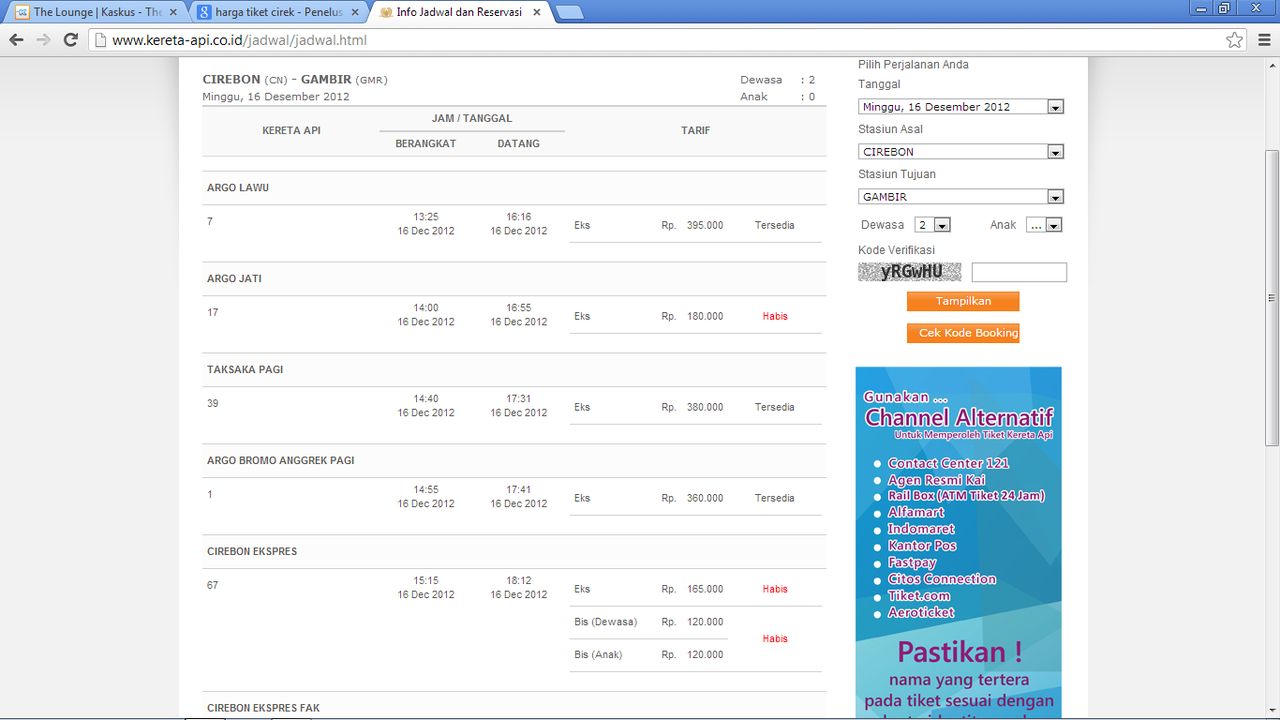Click the page icon in the address bar

point(99,41)
